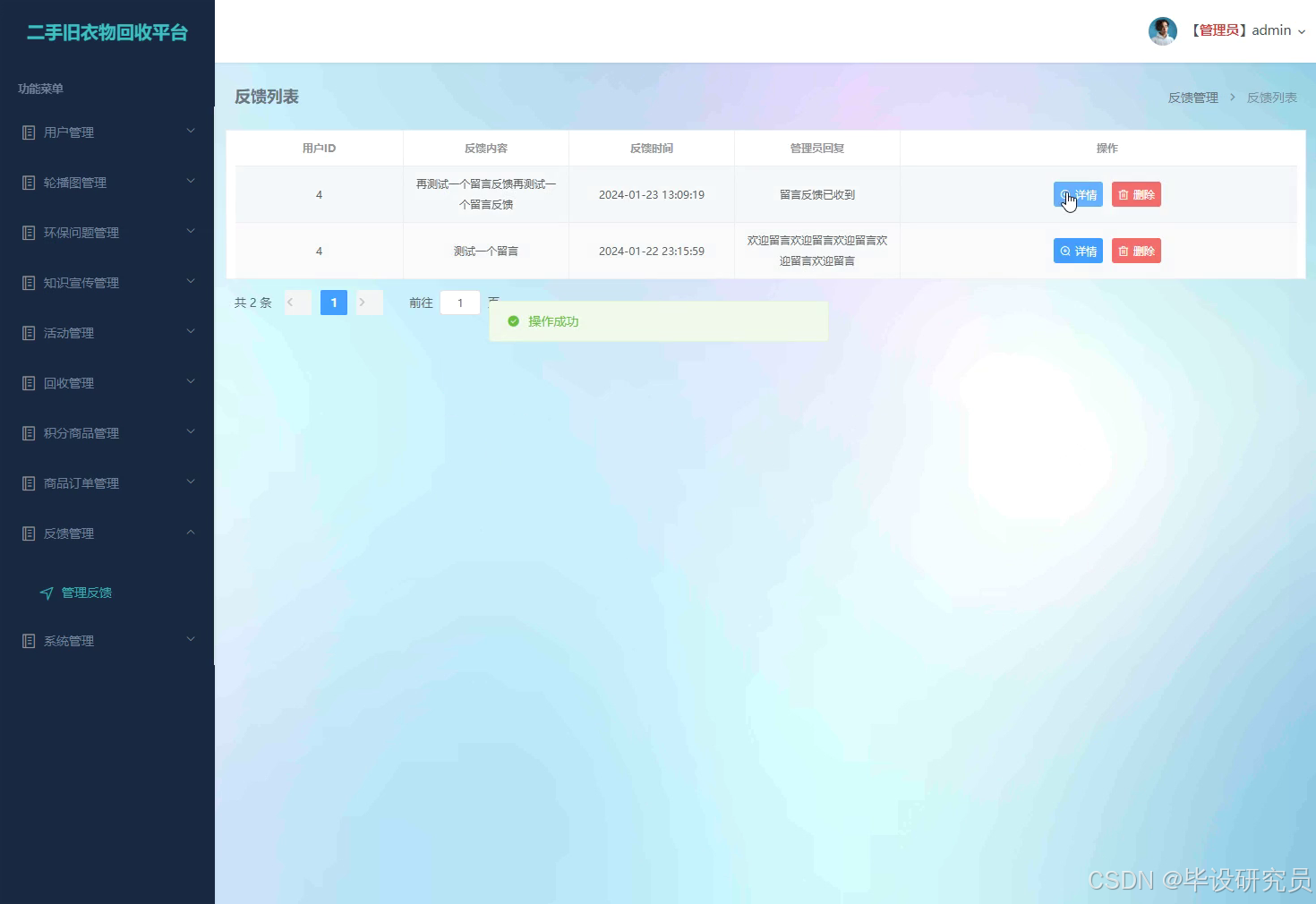Image resolution: width=1316 pixels, height=904 pixels.
Task: Expand the 商品订单管理 submenu arrow
Action: click(191, 482)
